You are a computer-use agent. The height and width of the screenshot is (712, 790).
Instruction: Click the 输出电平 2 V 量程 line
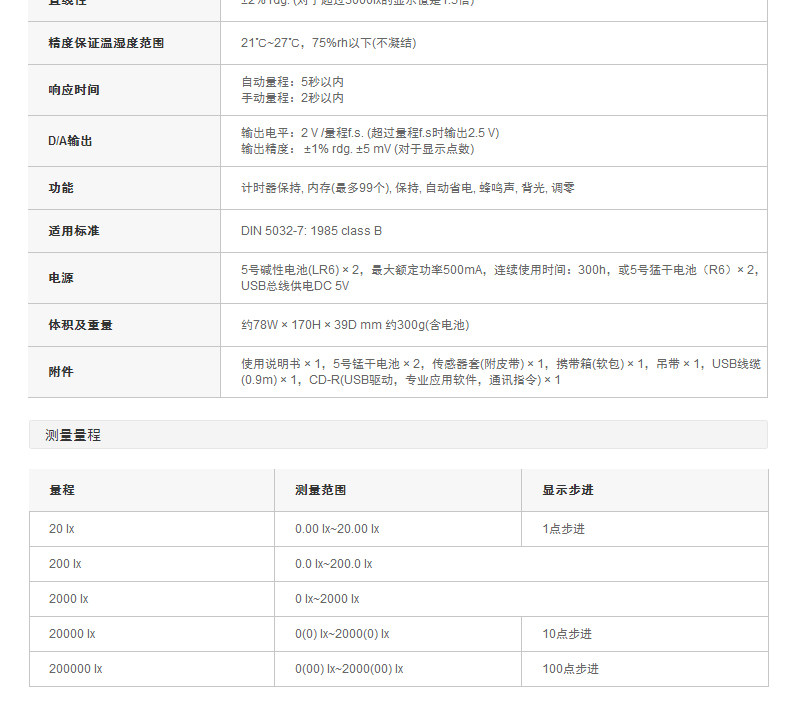tap(370, 133)
